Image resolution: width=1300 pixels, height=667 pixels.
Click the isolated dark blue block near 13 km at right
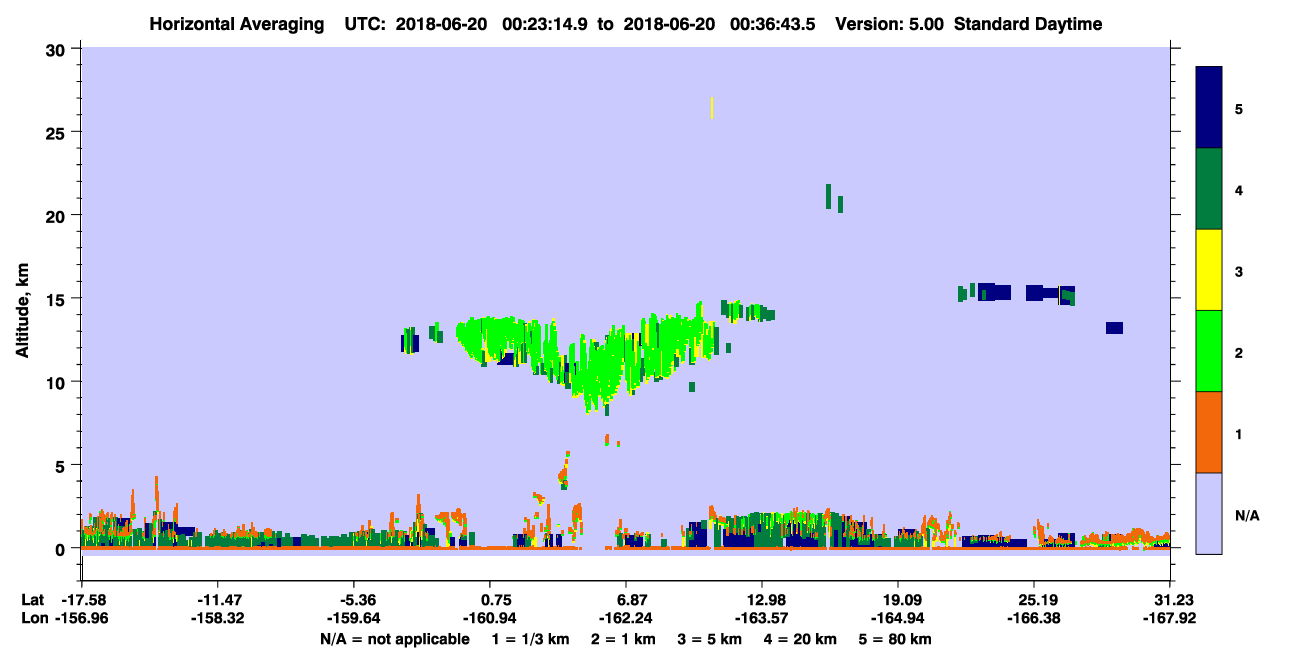(x=1114, y=328)
